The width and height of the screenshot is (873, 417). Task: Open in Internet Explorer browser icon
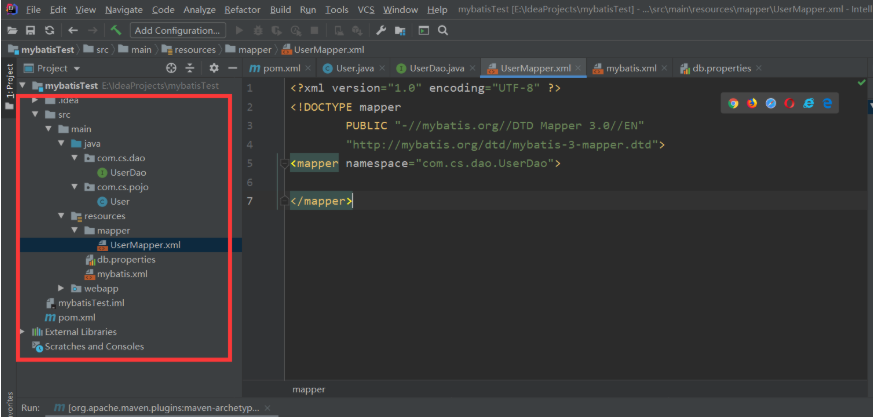tap(808, 103)
